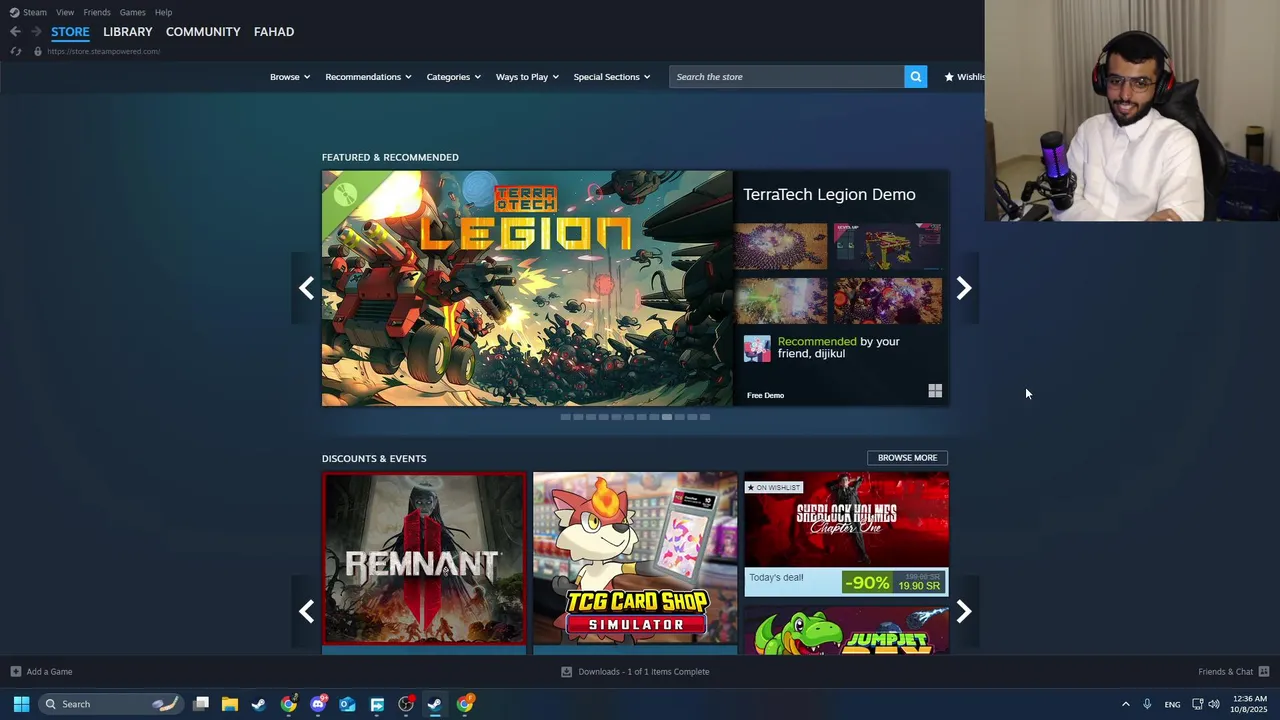Open the clock showing 12:36 AM
The height and width of the screenshot is (720, 1280).
tap(1249, 704)
